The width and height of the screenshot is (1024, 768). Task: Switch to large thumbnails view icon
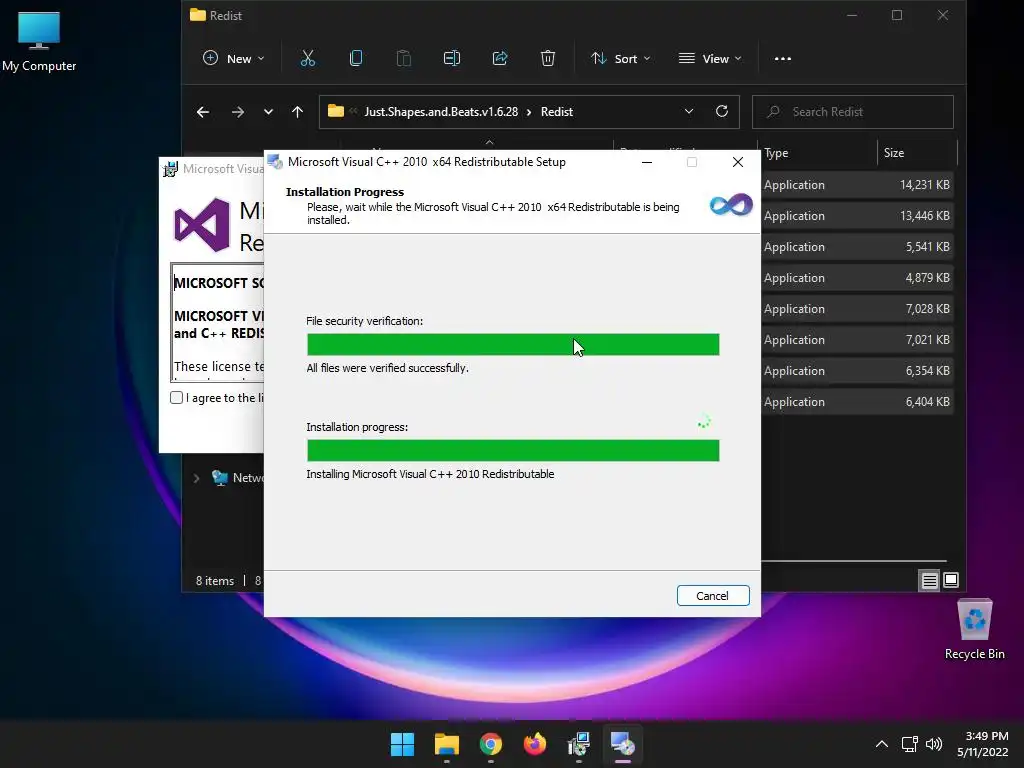951,580
